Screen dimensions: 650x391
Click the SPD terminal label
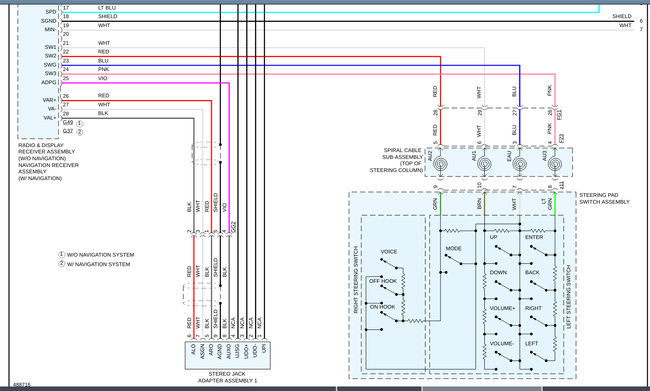[x=51, y=12]
